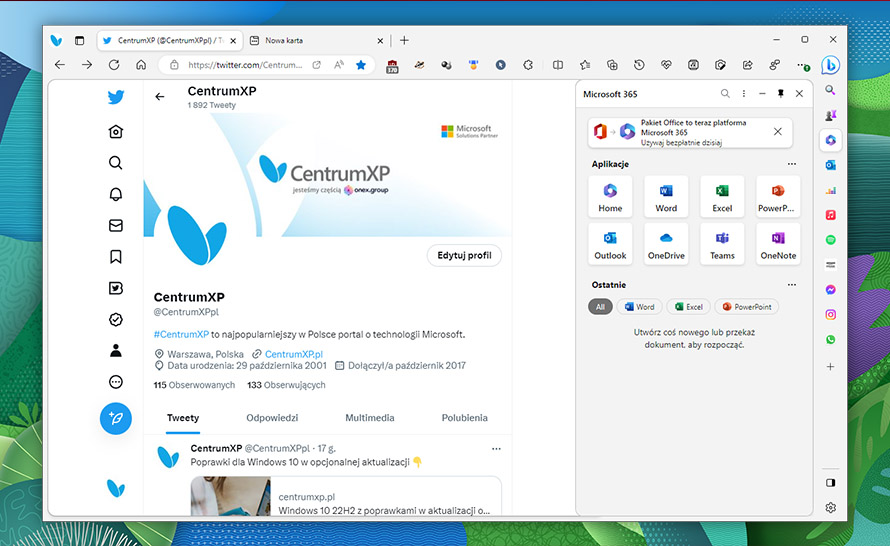Unpin the Microsoft 365 sidebar panel

780,94
